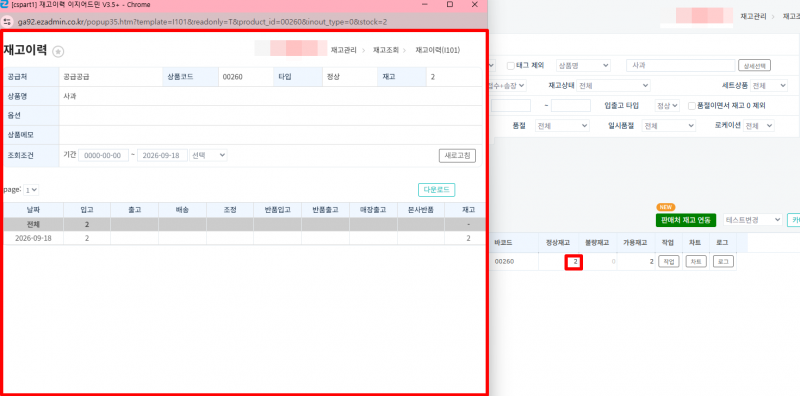Open the page number dropdown
This screenshot has width=800, height=396.
[31, 190]
